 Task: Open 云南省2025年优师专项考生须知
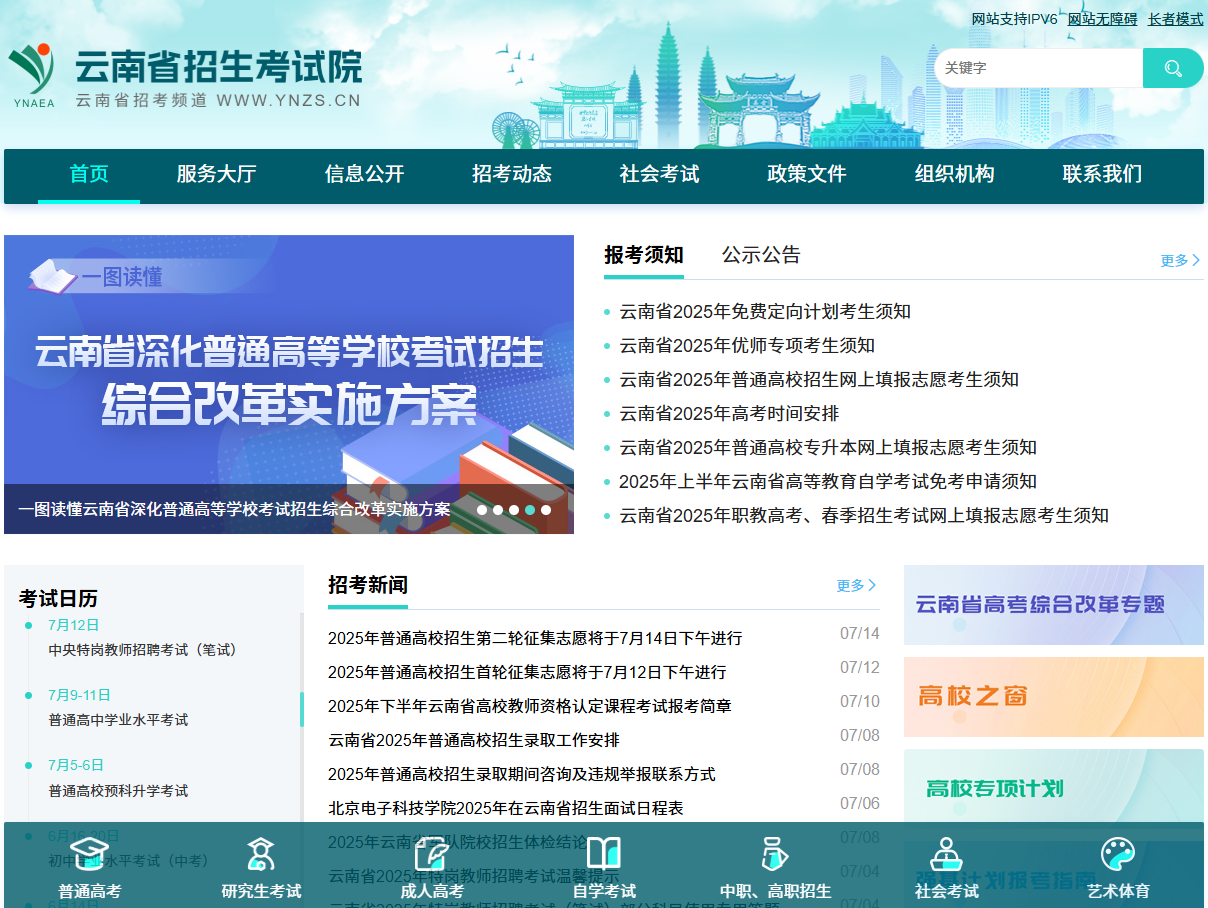tap(747, 346)
